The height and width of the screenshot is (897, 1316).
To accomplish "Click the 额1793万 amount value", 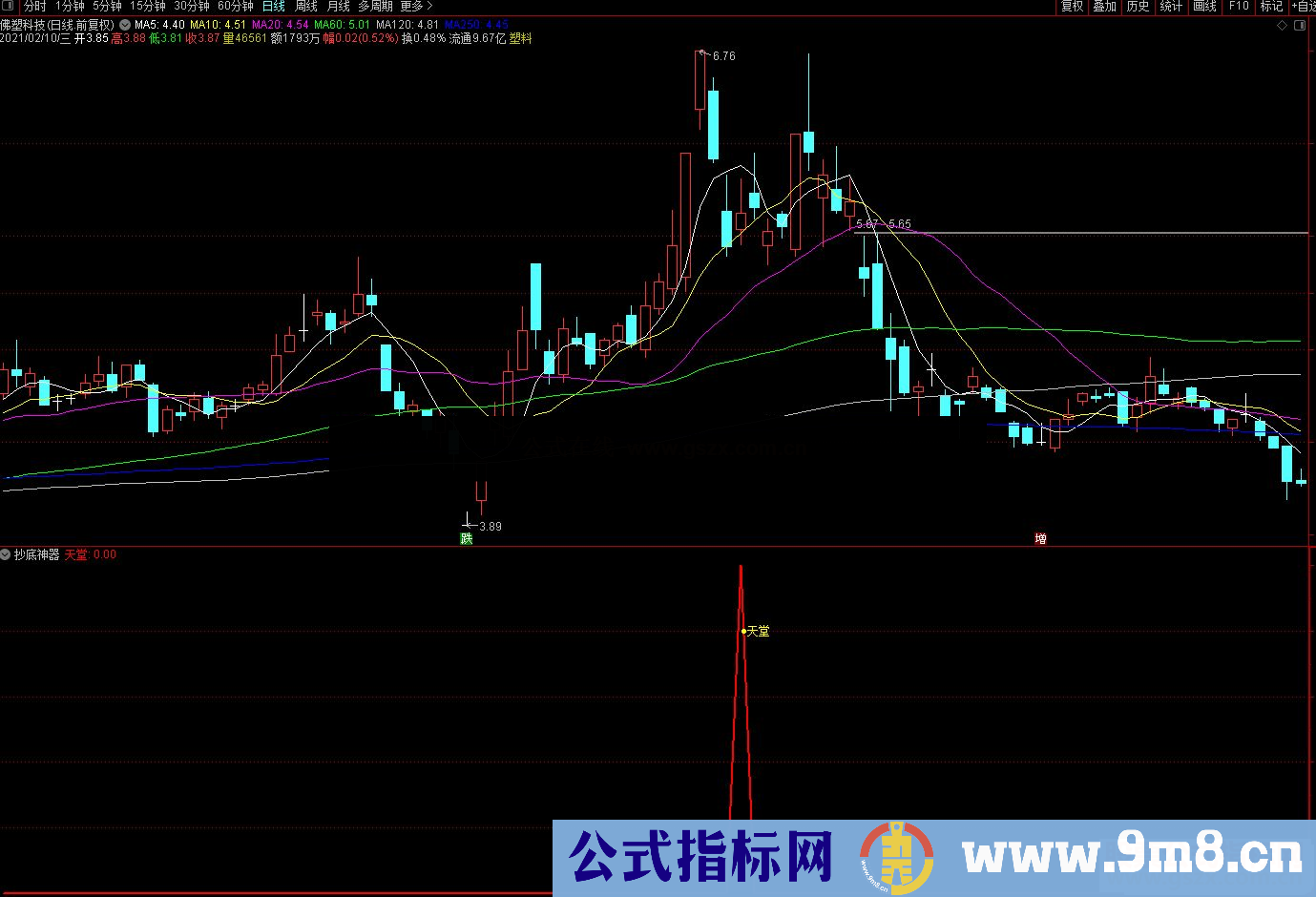I will (296, 39).
